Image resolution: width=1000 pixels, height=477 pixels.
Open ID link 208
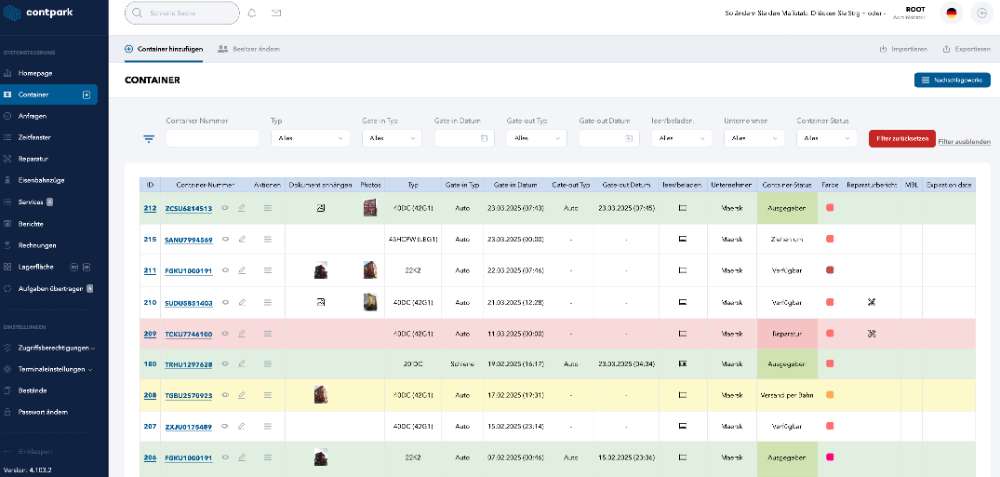150,395
